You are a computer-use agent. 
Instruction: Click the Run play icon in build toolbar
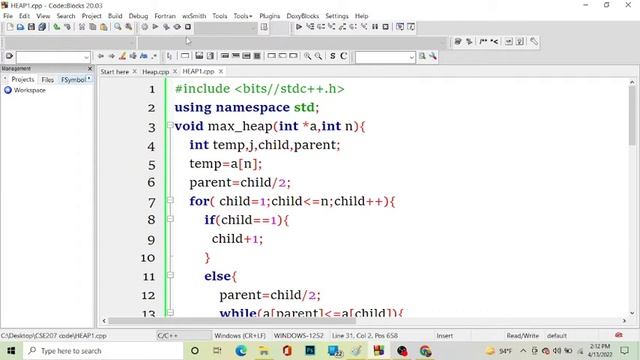tap(155, 27)
